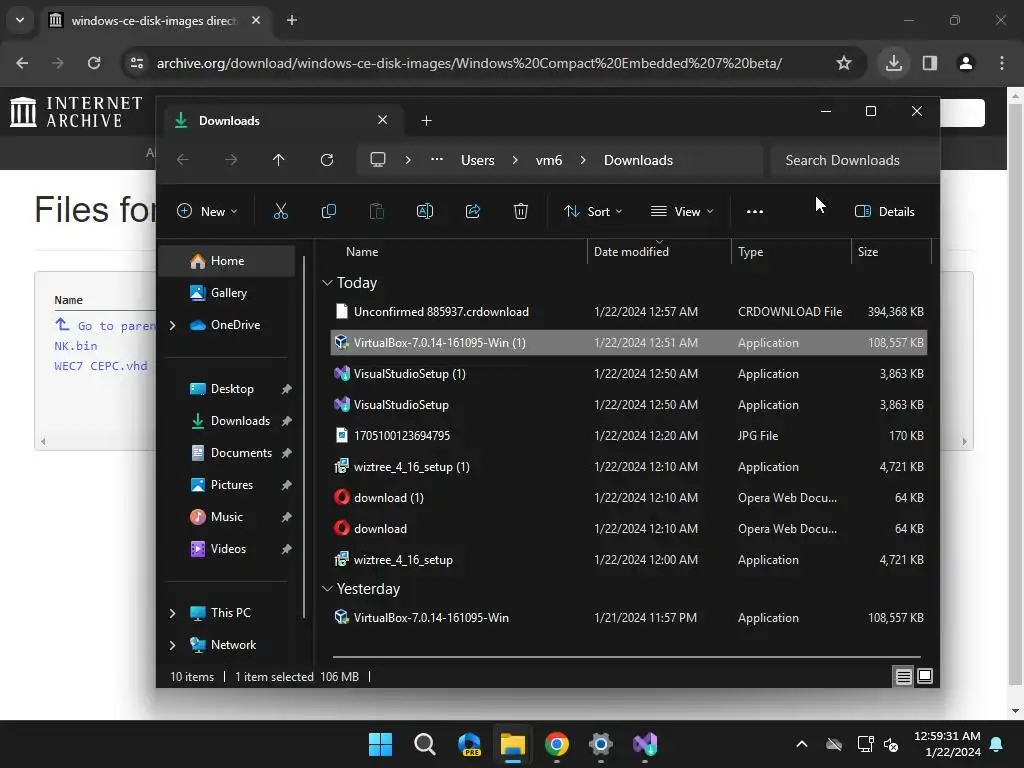The height and width of the screenshot is (768, 1024).
Task: Select Gallery in navigation pane
Action: 226,293
